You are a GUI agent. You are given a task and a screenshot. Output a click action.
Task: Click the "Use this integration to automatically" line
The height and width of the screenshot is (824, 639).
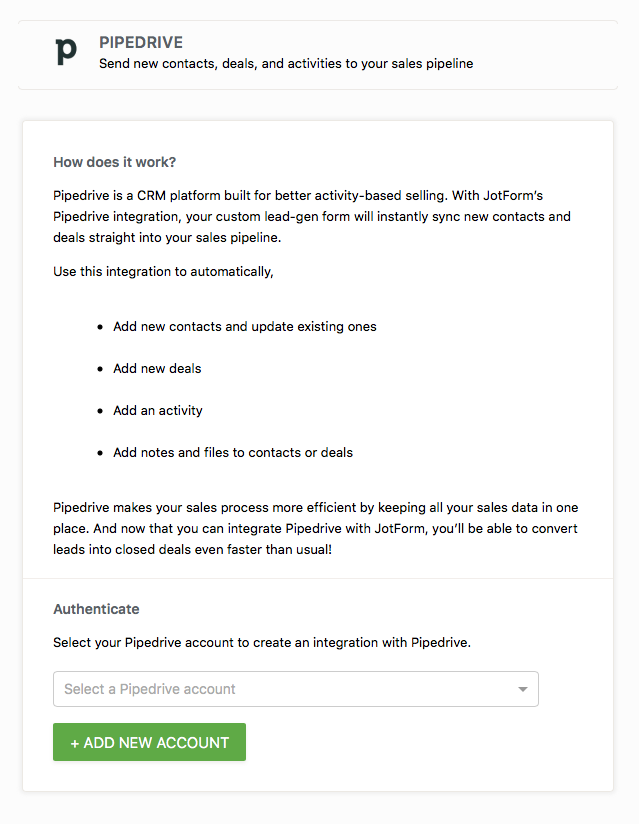click(x=163, y=272)
